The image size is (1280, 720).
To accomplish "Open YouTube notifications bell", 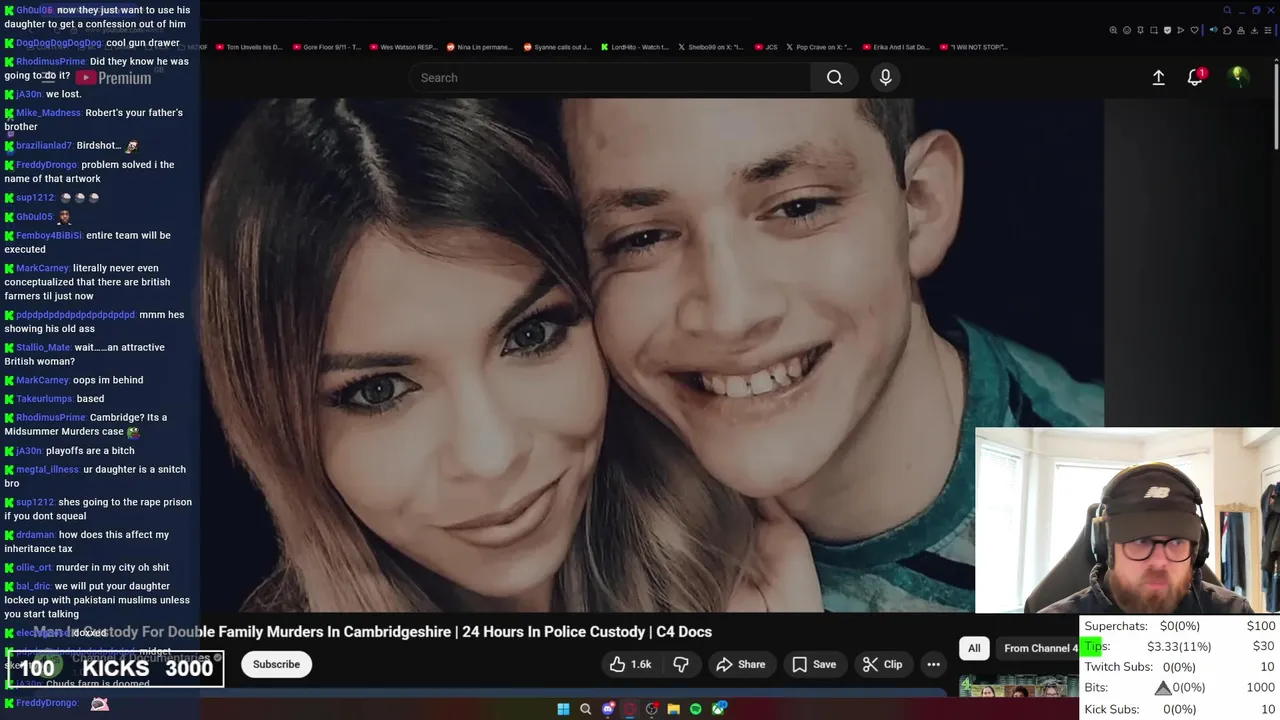I will pyautogui.click(x=1195, y=77).
